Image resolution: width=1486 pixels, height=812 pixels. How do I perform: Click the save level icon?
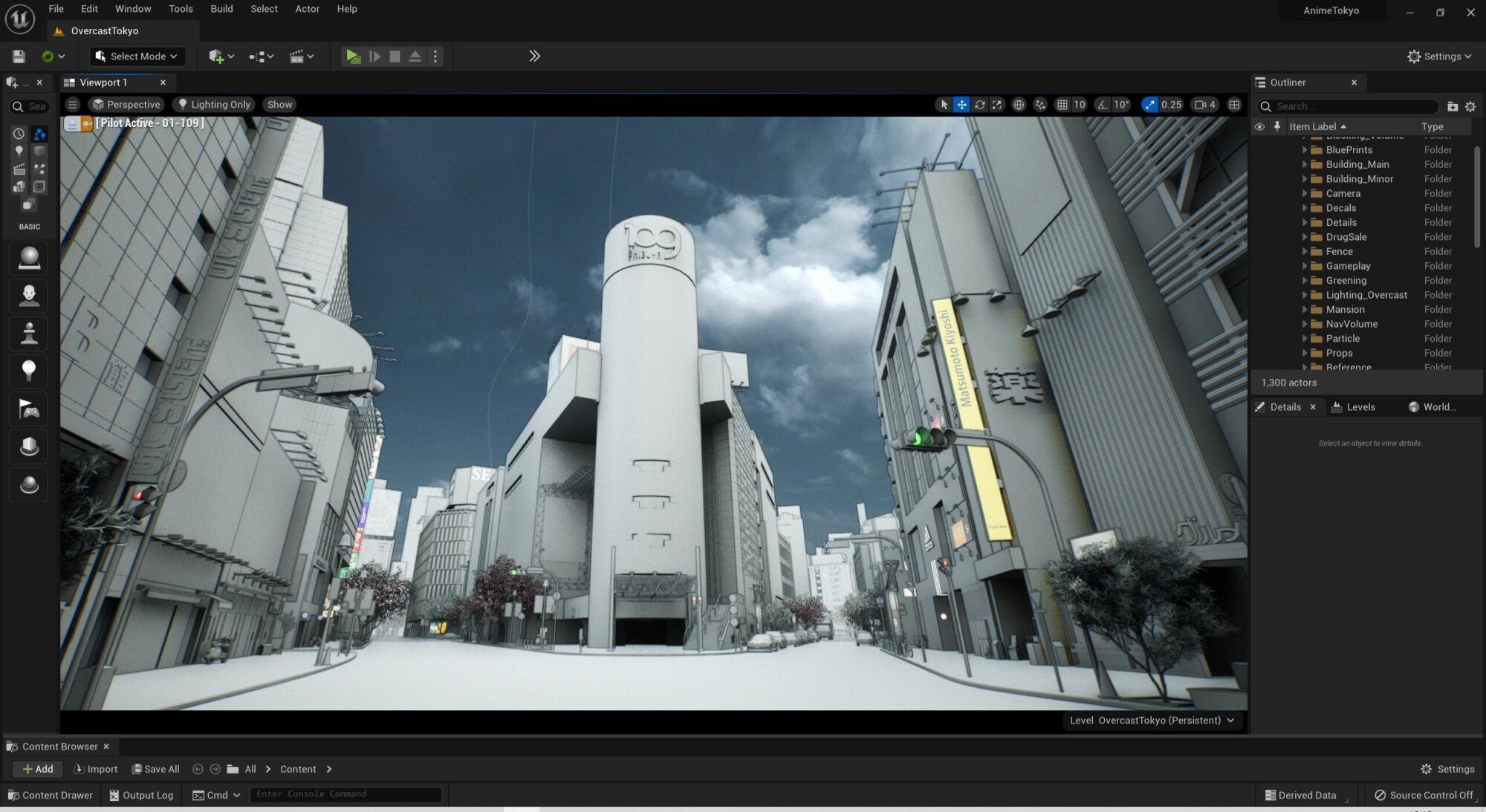click(19, 56)
